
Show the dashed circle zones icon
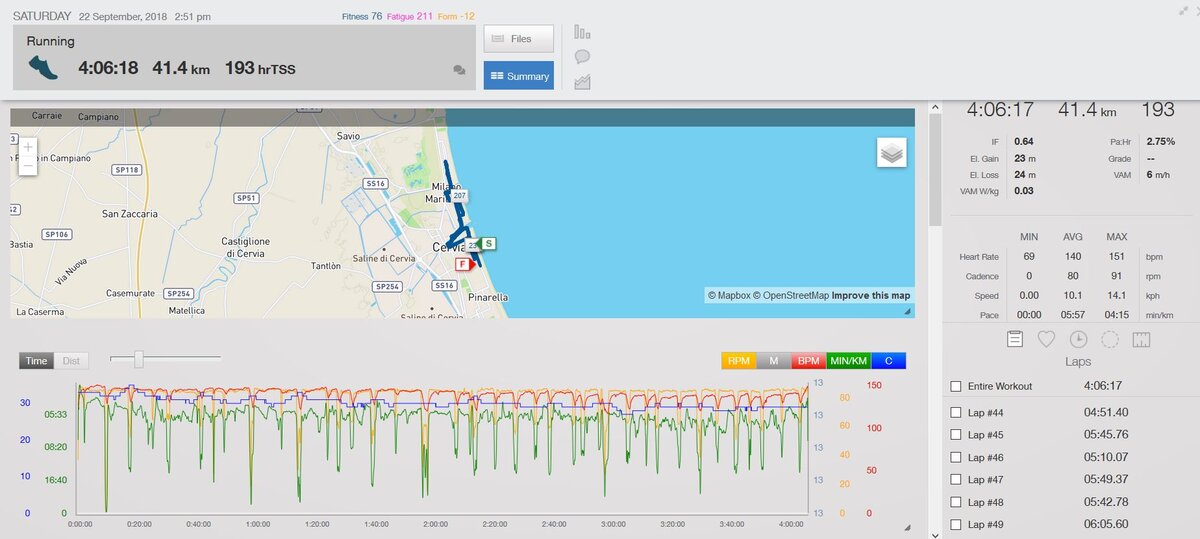pos(1109,339)
